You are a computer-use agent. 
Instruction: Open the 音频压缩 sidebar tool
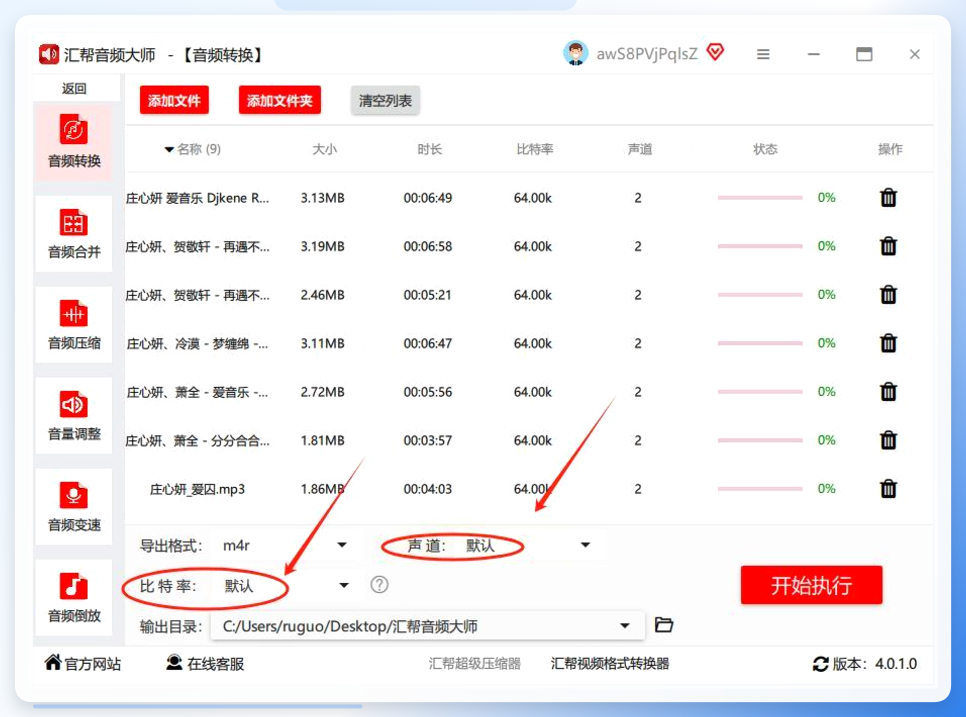click(x=73, y=325)
